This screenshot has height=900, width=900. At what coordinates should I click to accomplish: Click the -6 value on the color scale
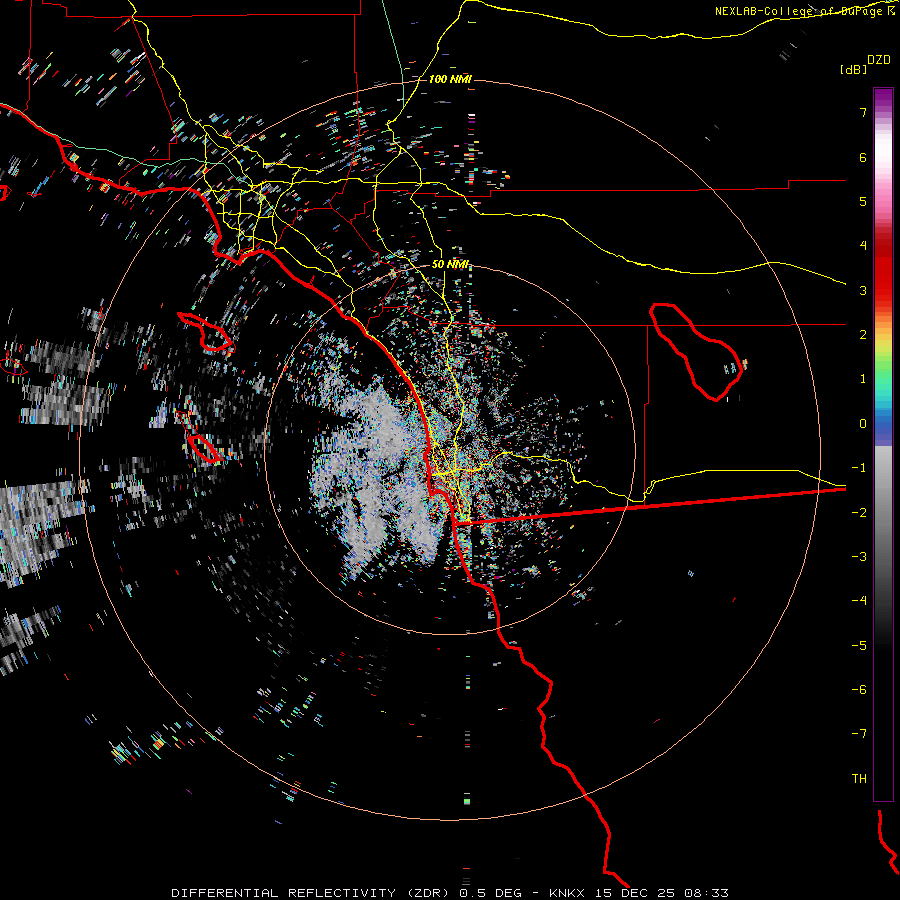[x=859, y=690]
